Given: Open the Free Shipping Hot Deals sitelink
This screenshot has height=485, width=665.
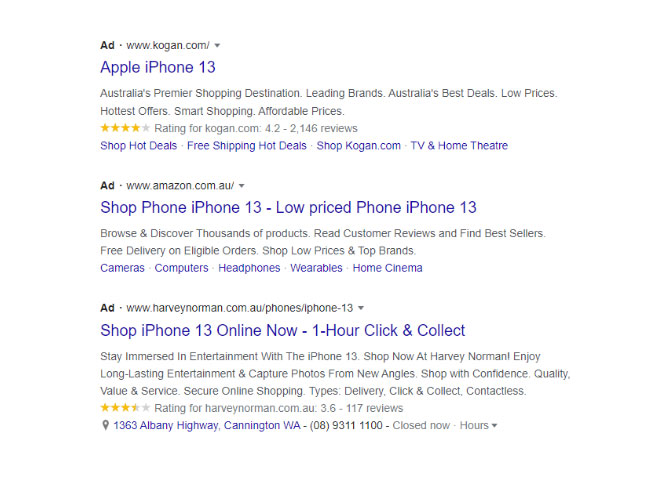Looking at the screenshot, I should pyautogui.click(x=247, y=145).
